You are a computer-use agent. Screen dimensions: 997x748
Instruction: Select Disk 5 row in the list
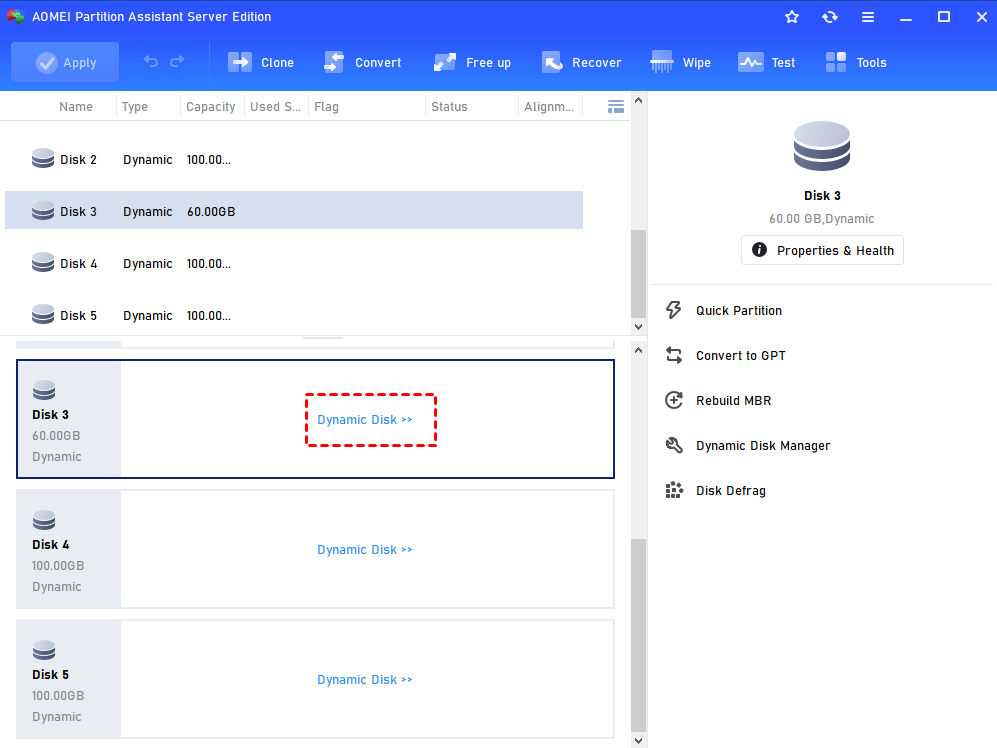tap(294, 315)
